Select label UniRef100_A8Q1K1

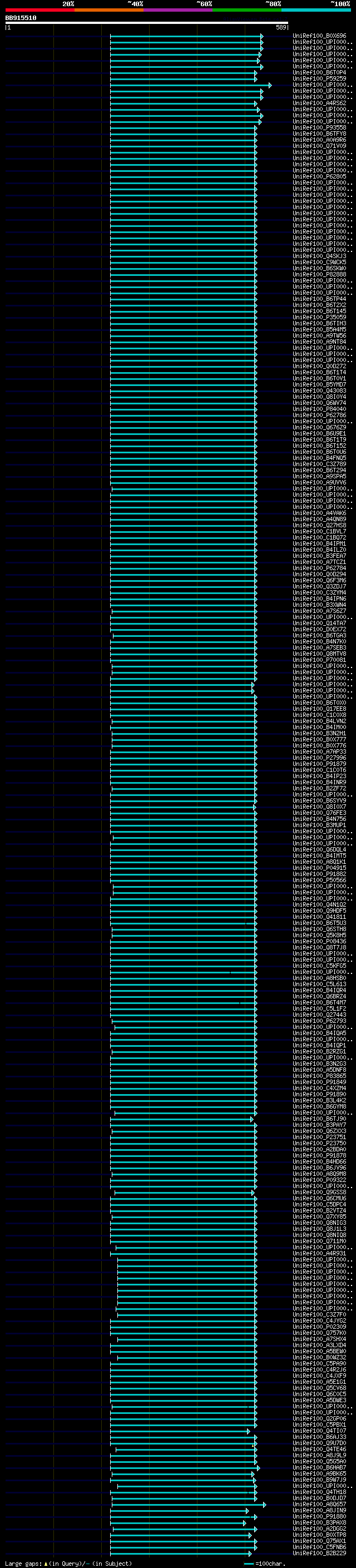tap(319, 862)
